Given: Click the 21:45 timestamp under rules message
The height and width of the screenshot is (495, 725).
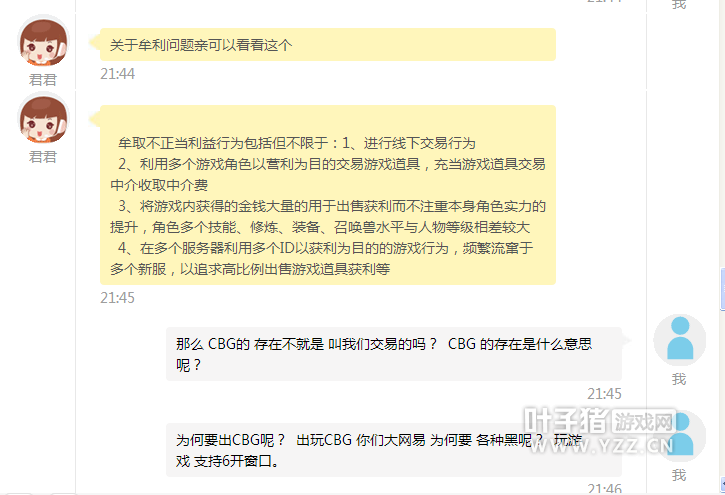Looking at the screenshot, I should click(117, 298).
